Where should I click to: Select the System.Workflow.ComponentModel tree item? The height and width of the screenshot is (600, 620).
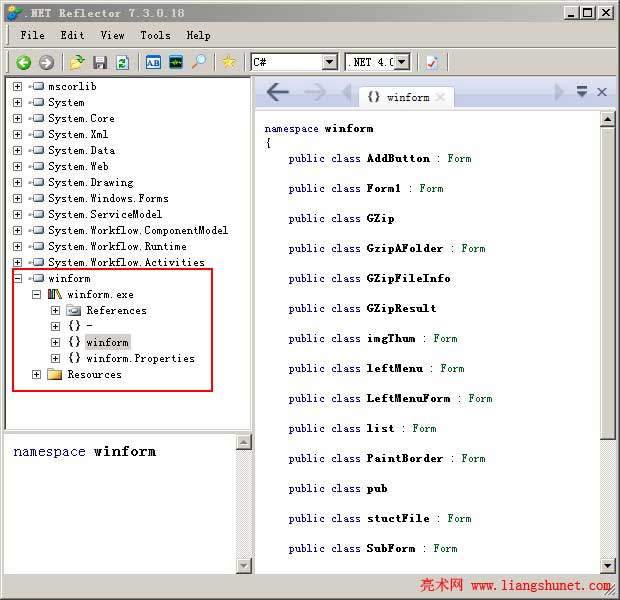tap(138, 230)
